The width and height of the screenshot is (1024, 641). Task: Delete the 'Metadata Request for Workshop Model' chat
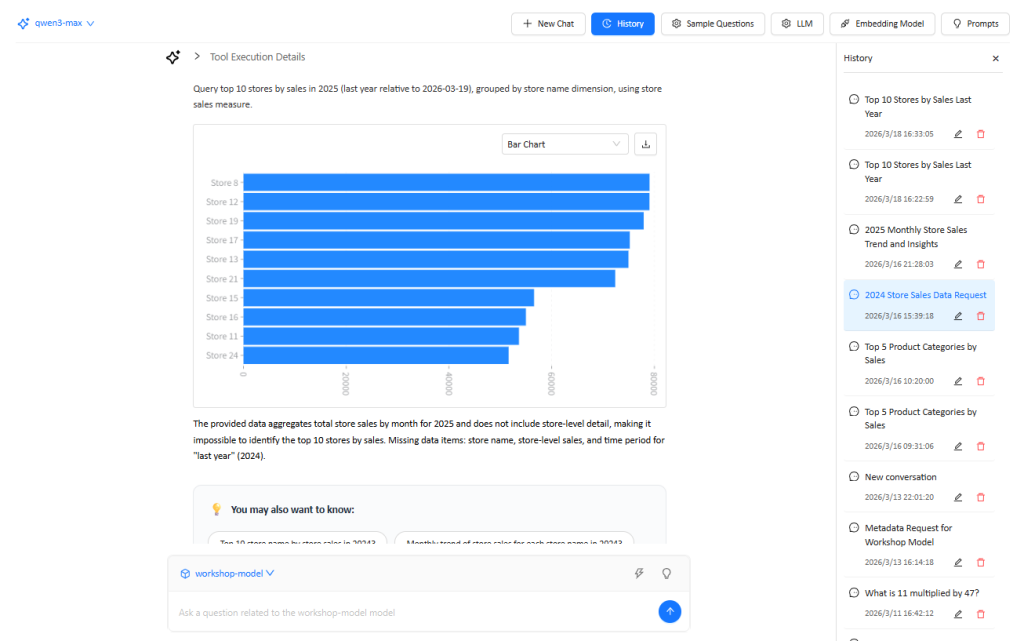point(980,562)
